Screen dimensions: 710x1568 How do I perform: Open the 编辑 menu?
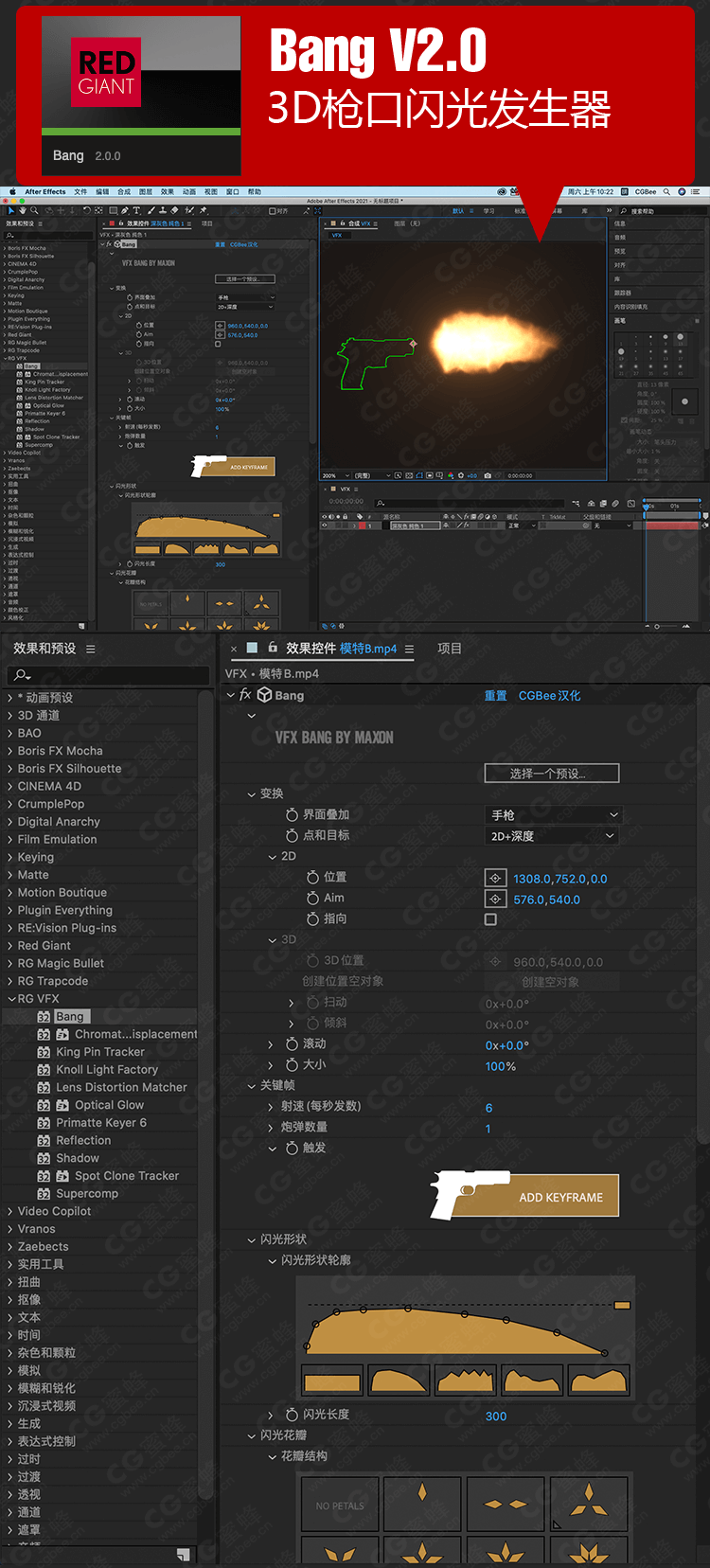[x=102, y=191]
